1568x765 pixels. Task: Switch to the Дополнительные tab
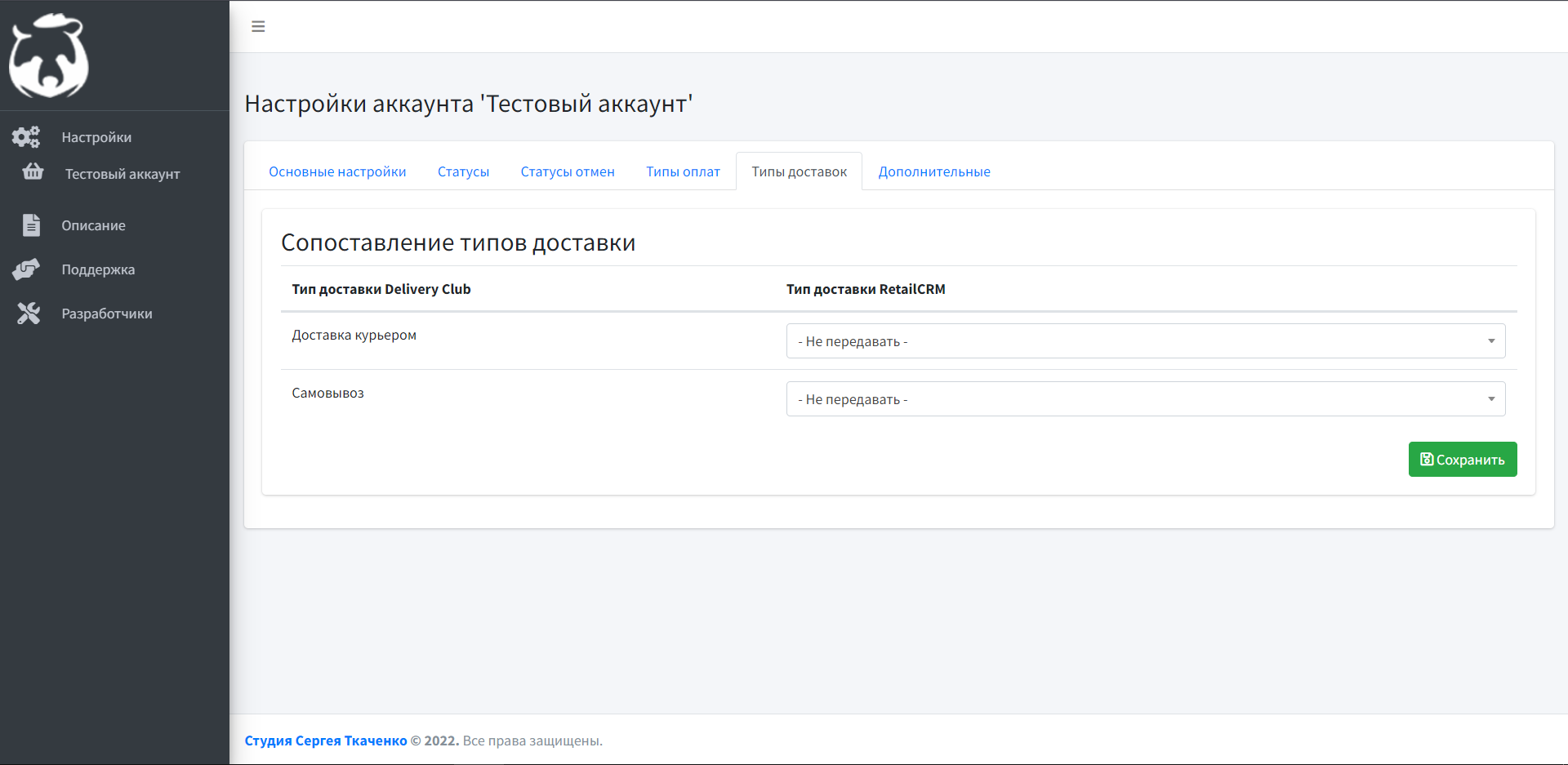pos(934,171)
